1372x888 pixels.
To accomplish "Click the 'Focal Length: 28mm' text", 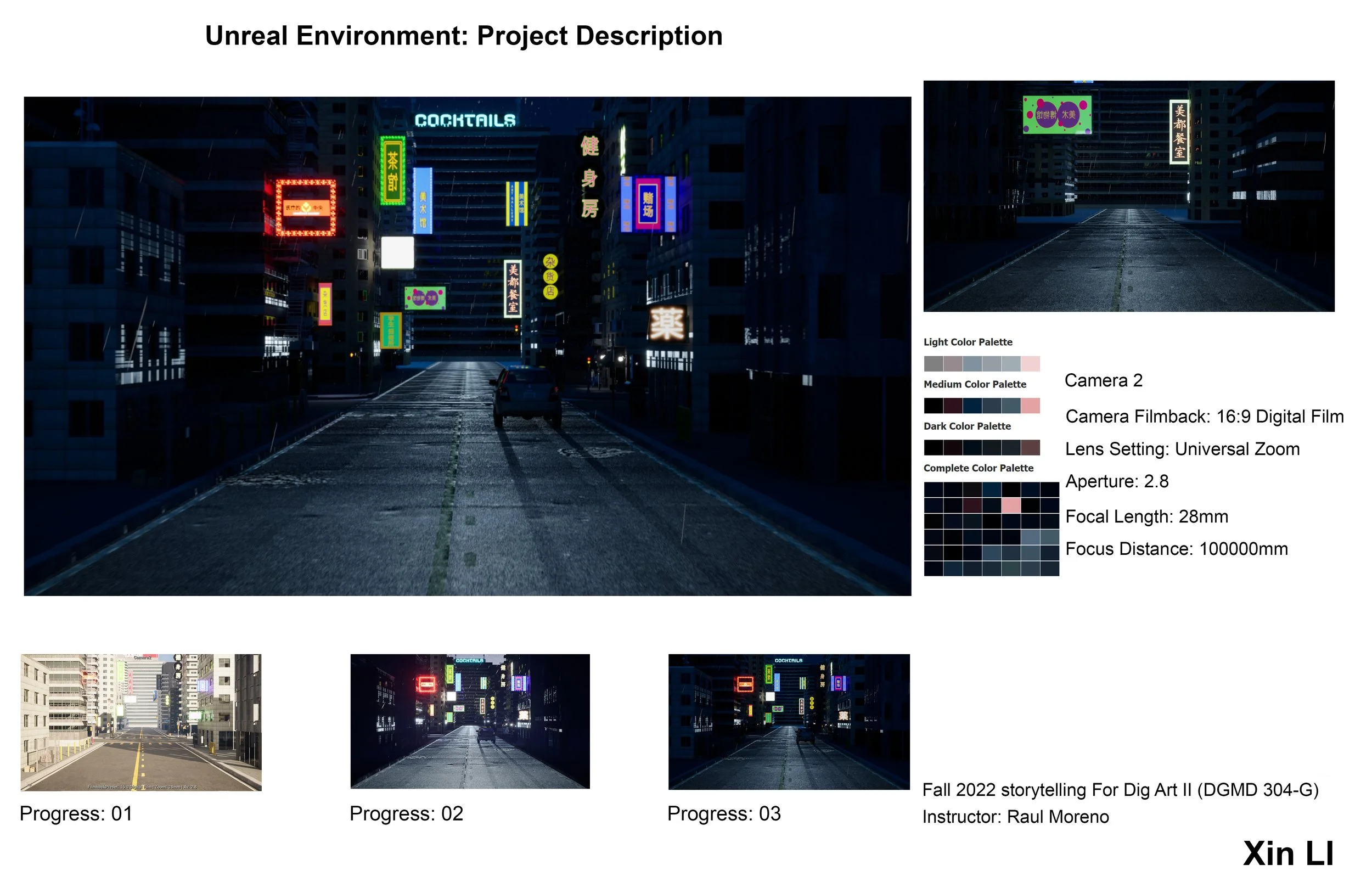I will pos(1146,516).
